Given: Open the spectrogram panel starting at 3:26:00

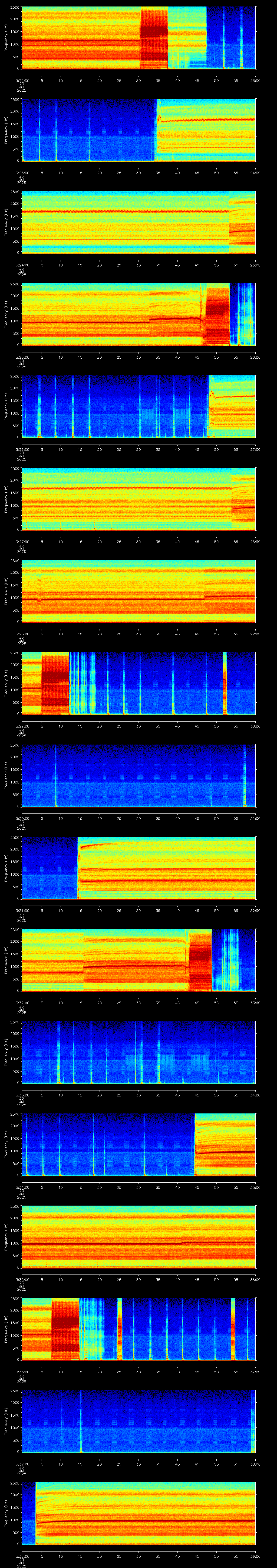Looking at the screenshot, I should point(139,407).
